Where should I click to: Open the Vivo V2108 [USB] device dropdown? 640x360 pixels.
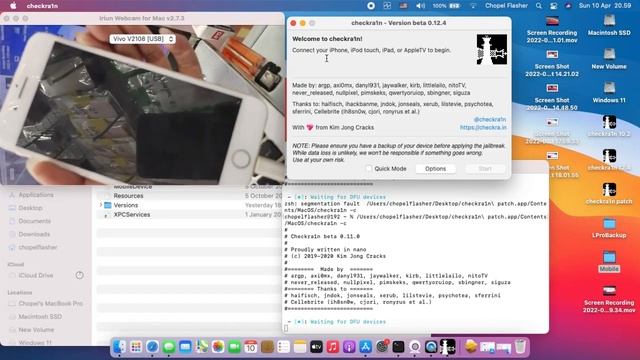click(142, 39)
